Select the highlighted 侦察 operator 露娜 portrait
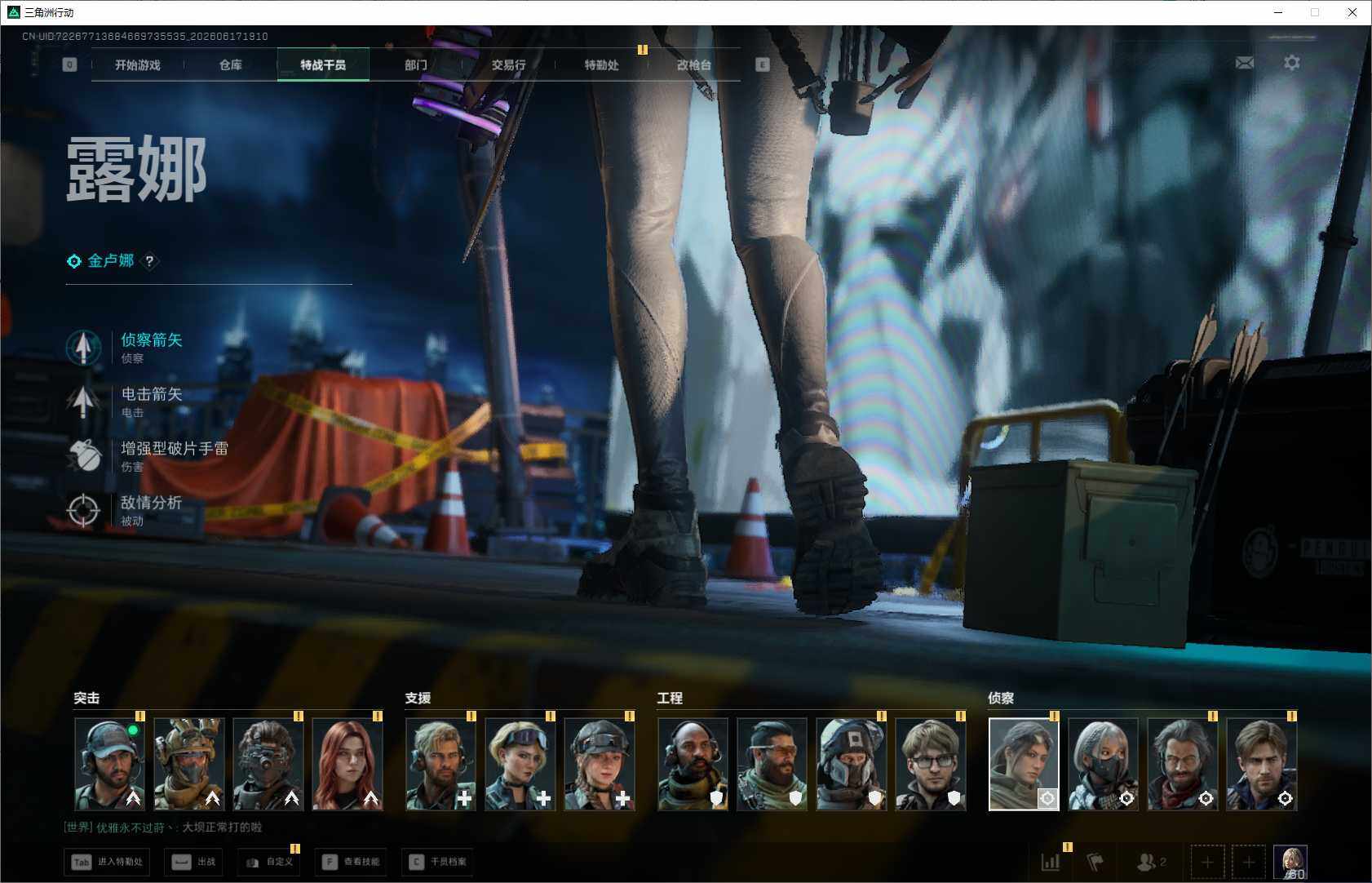1372x883 pixels. coord(1024,764)
